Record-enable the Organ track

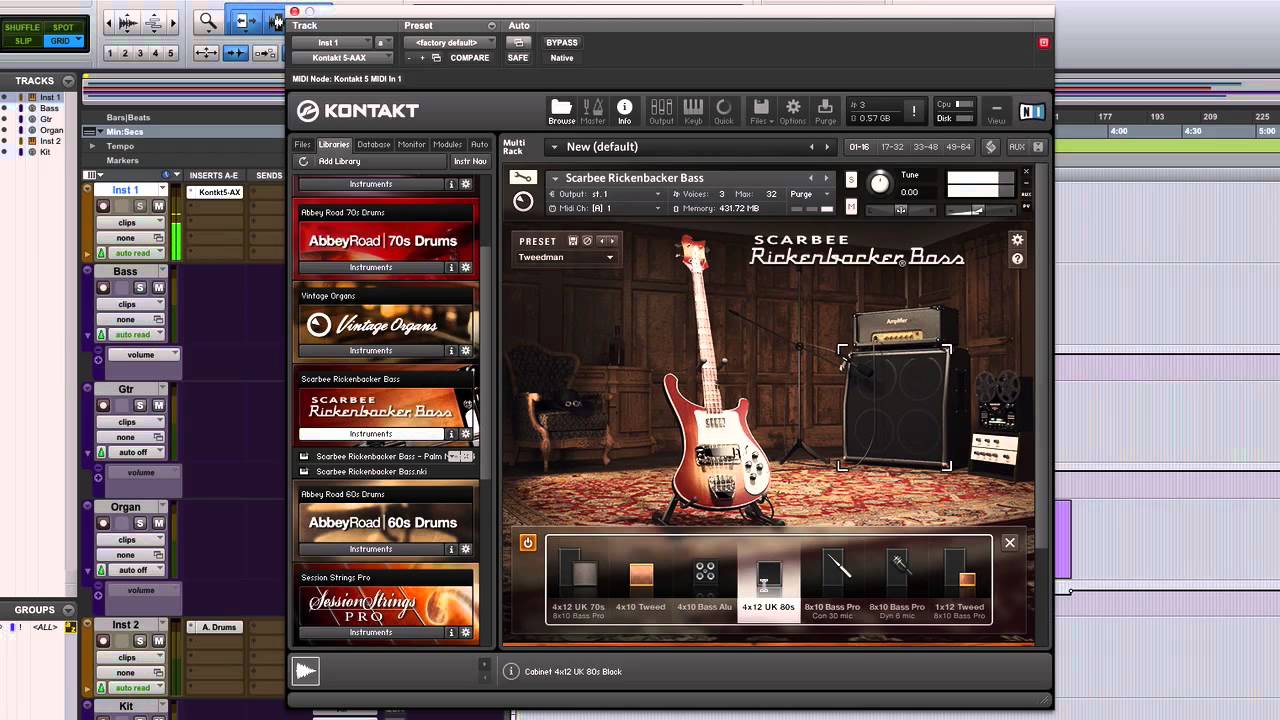103,523
